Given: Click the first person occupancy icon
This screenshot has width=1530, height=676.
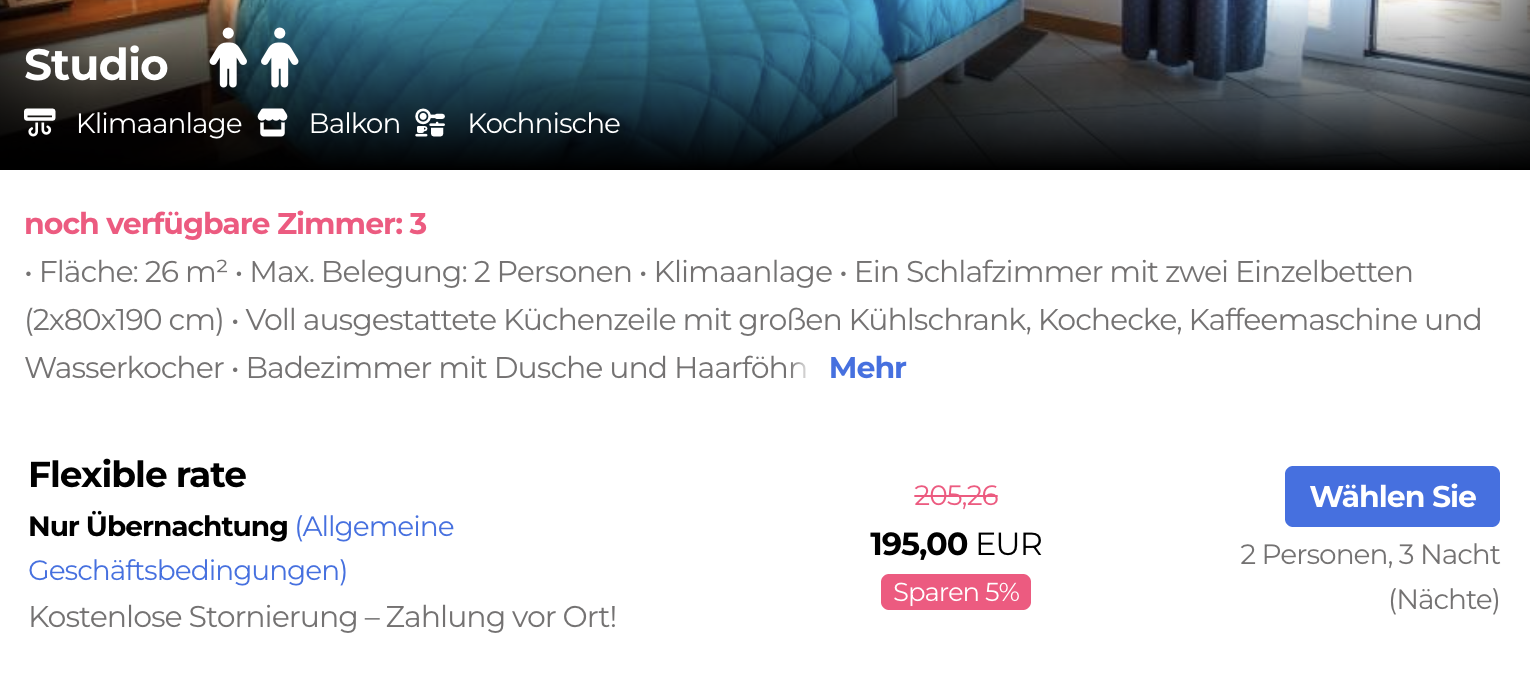Looking at the screenshot, I should click(228, 58).
